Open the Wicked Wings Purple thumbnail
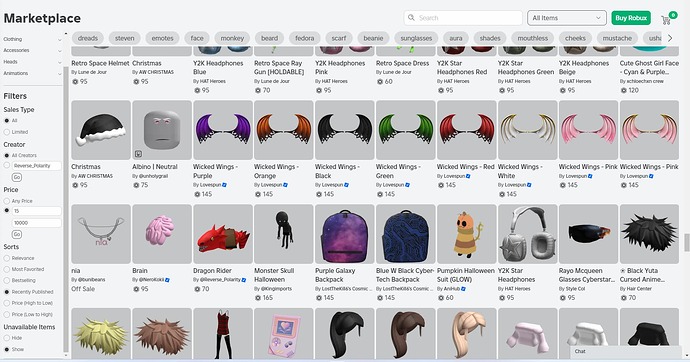Viewport: 690px width, 362px height. click(x=223, y=130)
